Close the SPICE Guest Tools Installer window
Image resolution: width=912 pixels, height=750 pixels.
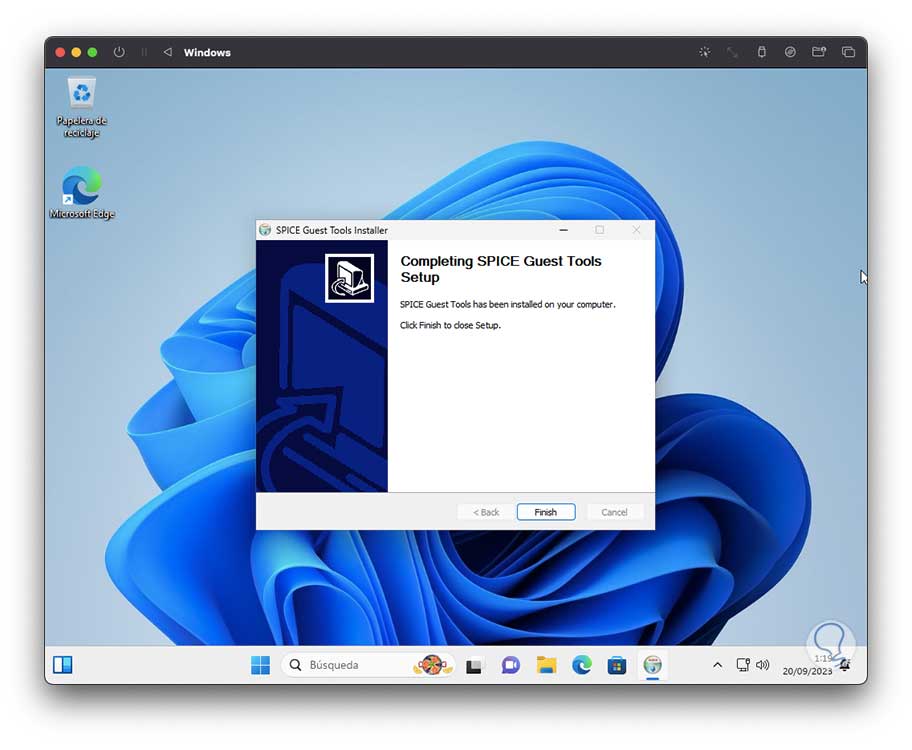(636, 230)
